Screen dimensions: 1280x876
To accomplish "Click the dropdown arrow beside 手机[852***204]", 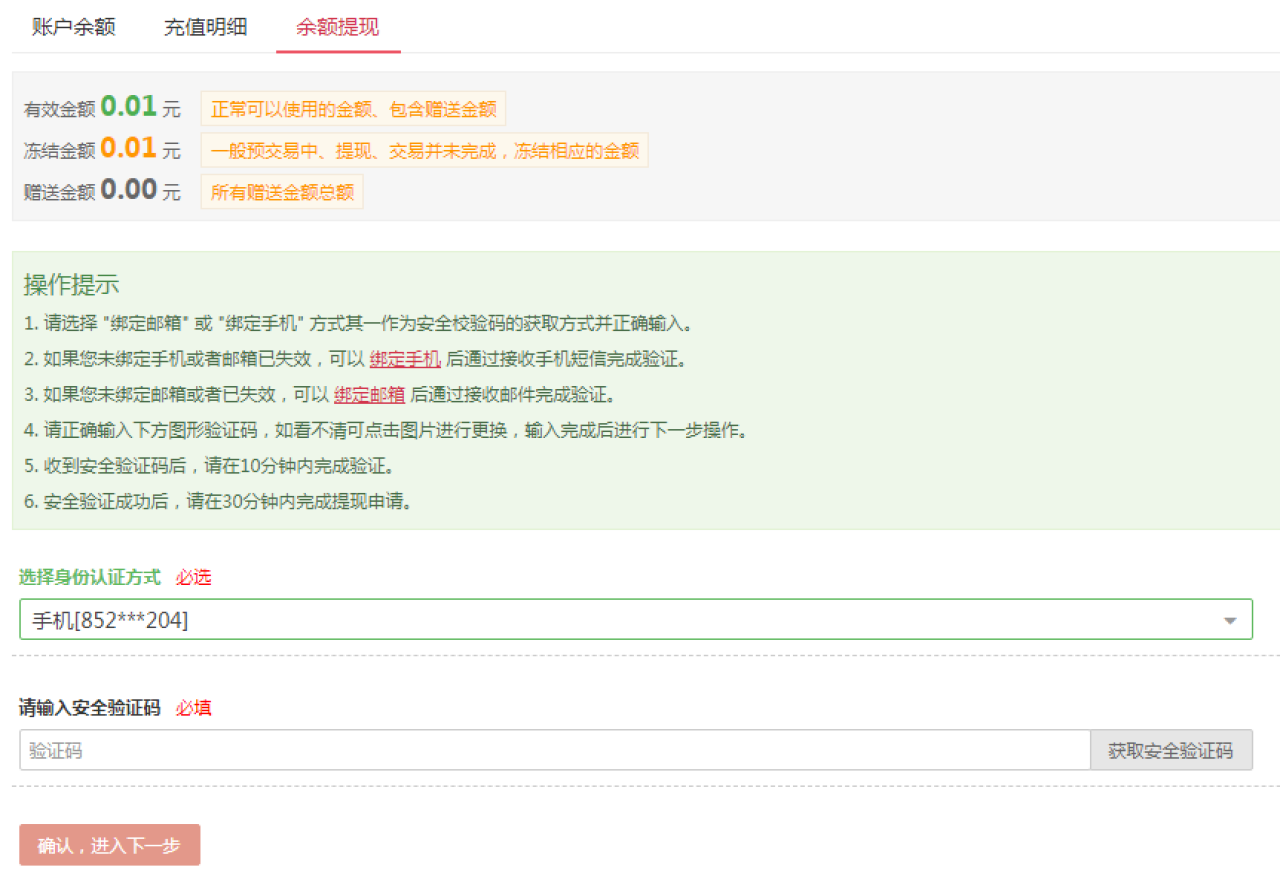I will [1230, 619].
